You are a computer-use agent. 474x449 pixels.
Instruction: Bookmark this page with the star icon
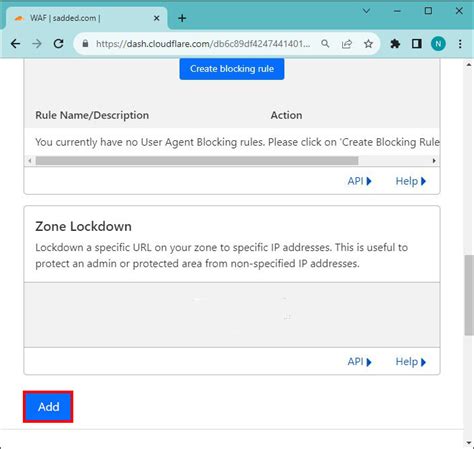pyautogui.click(x=368, y=44)
